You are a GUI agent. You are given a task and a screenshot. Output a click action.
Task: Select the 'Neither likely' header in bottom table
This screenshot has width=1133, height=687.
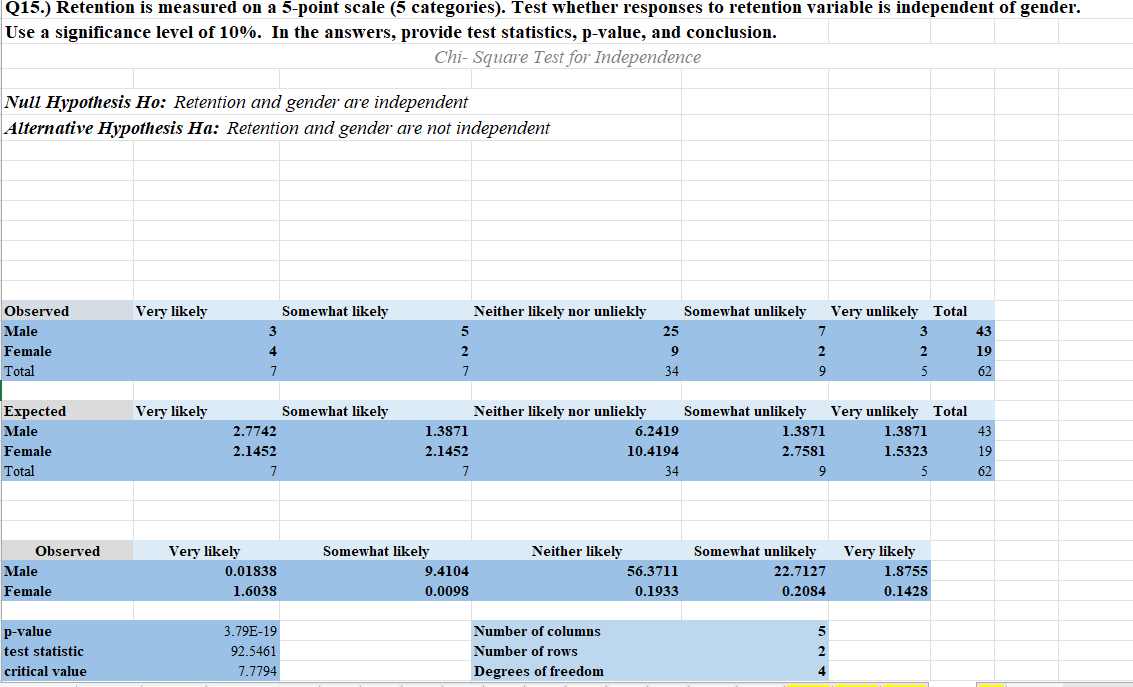pyautogui.click(x=576, y=551)
